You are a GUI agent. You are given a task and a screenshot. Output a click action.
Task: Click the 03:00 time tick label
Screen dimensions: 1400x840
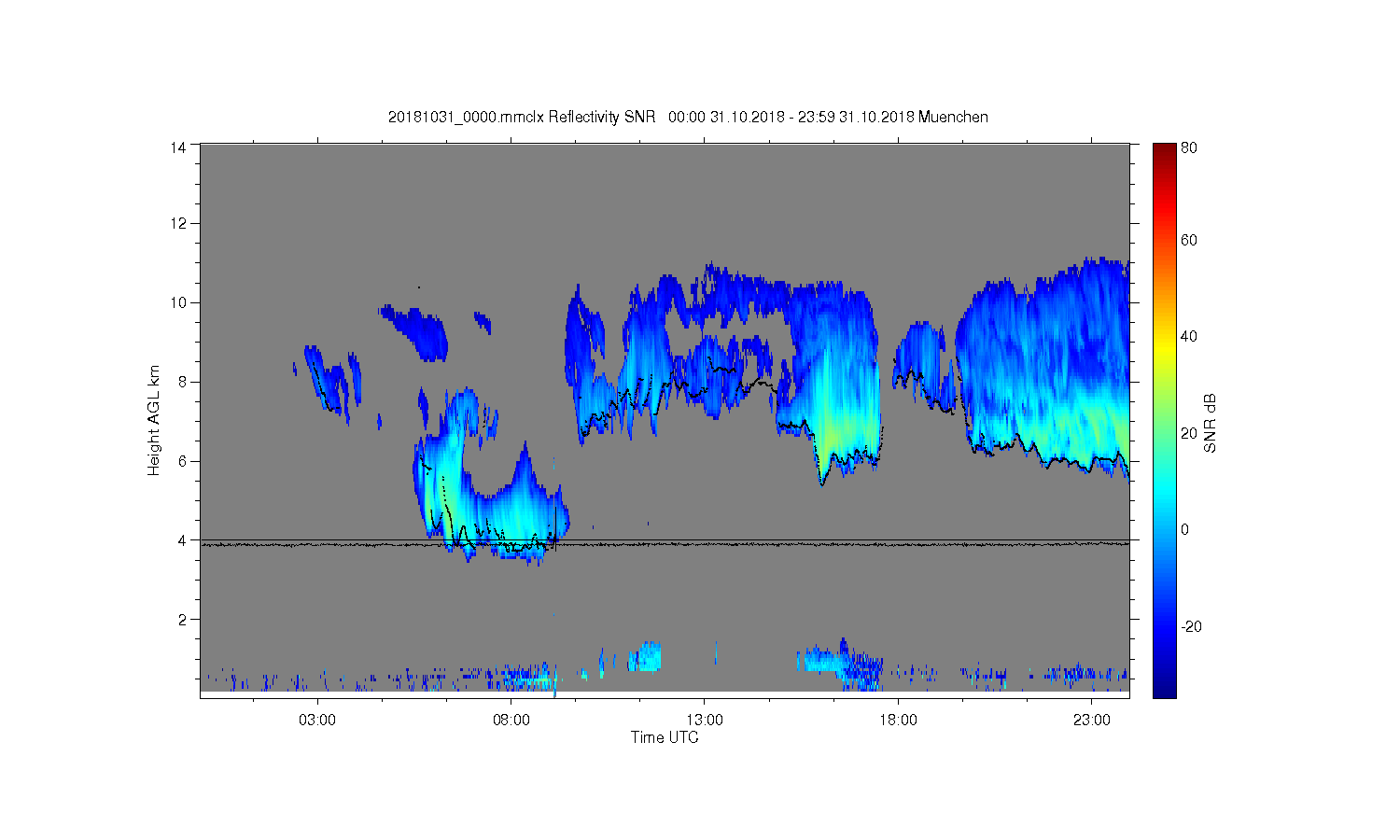pyautogui.click(x=317, y=721)
